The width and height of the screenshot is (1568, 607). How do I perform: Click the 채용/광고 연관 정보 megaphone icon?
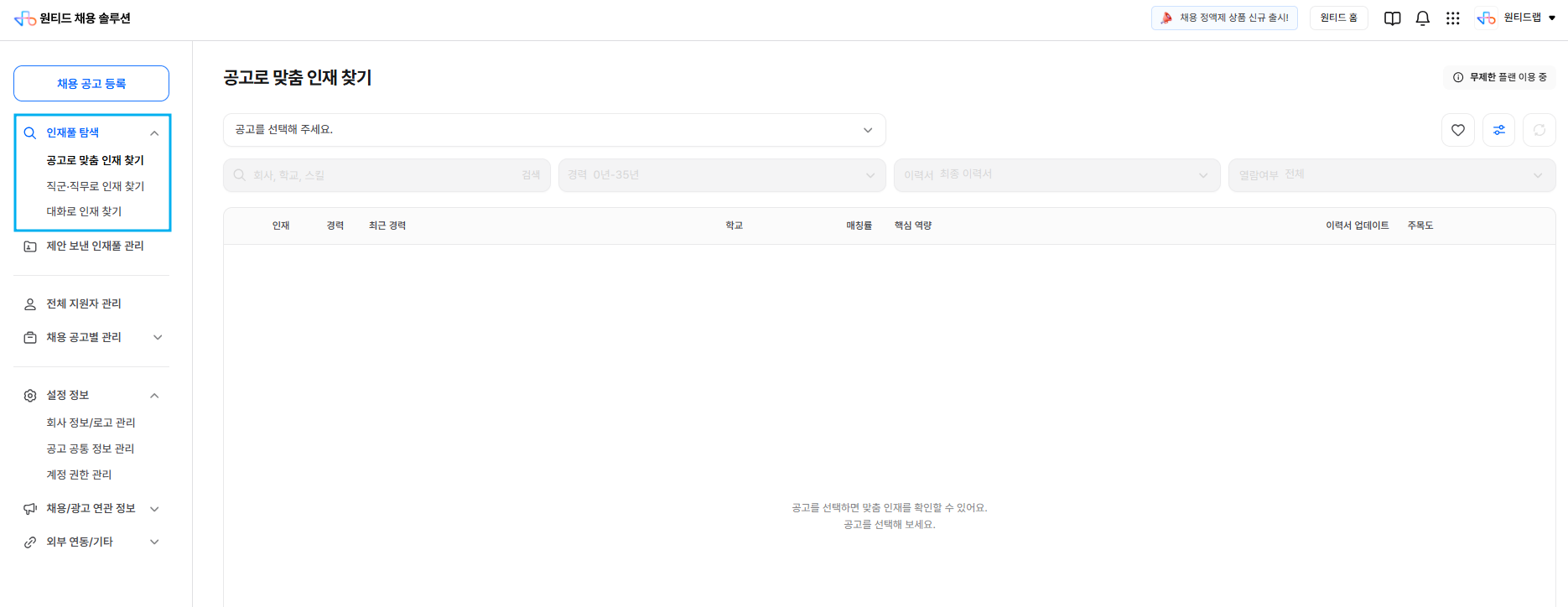click(30, 509)
